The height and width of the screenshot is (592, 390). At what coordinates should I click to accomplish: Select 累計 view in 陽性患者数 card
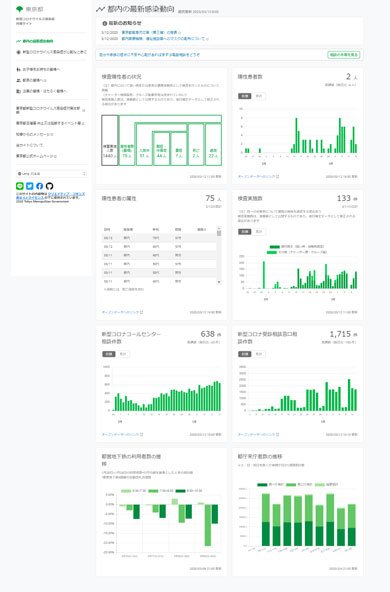(259, 96)
